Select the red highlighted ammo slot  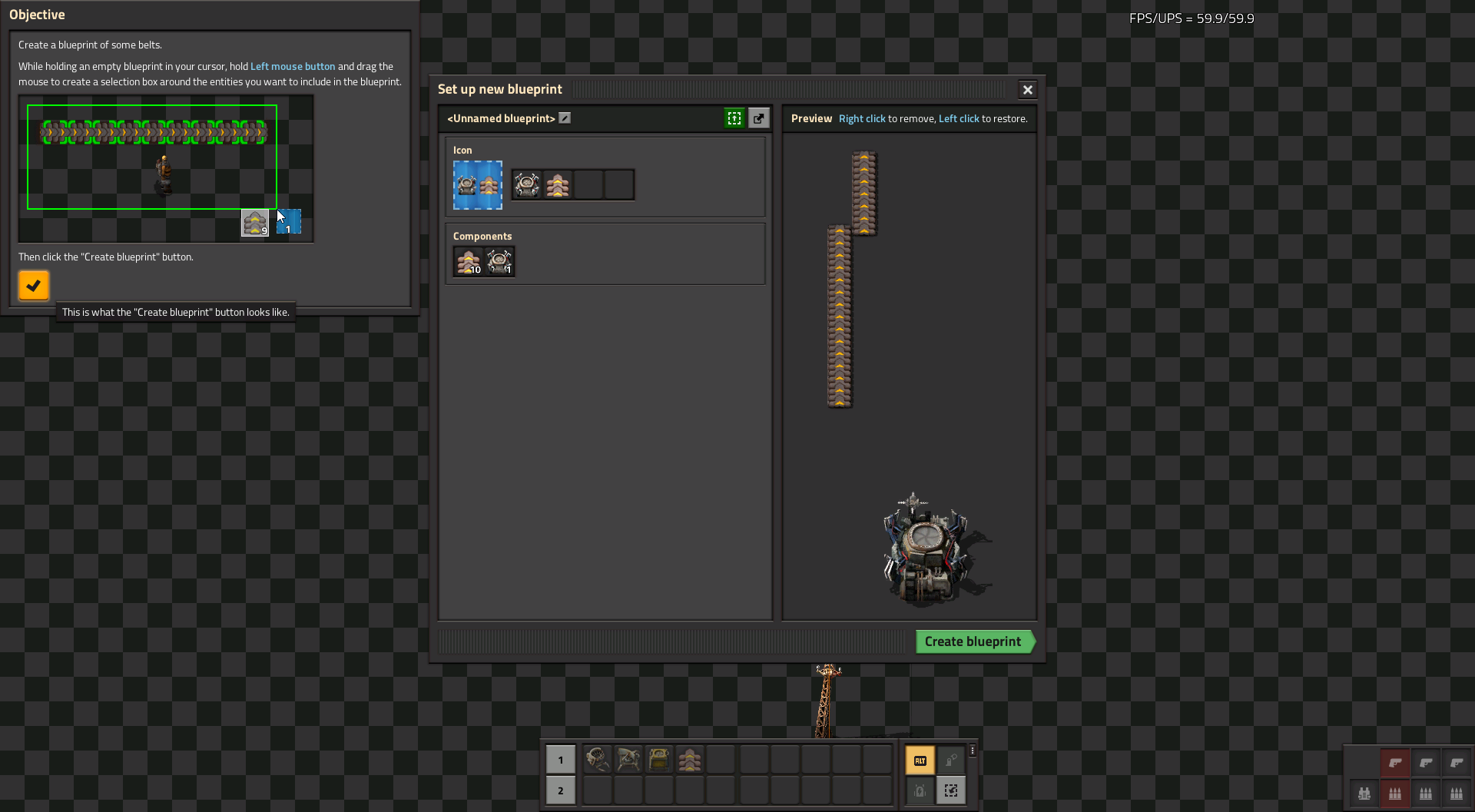(x=1395, y=794)
